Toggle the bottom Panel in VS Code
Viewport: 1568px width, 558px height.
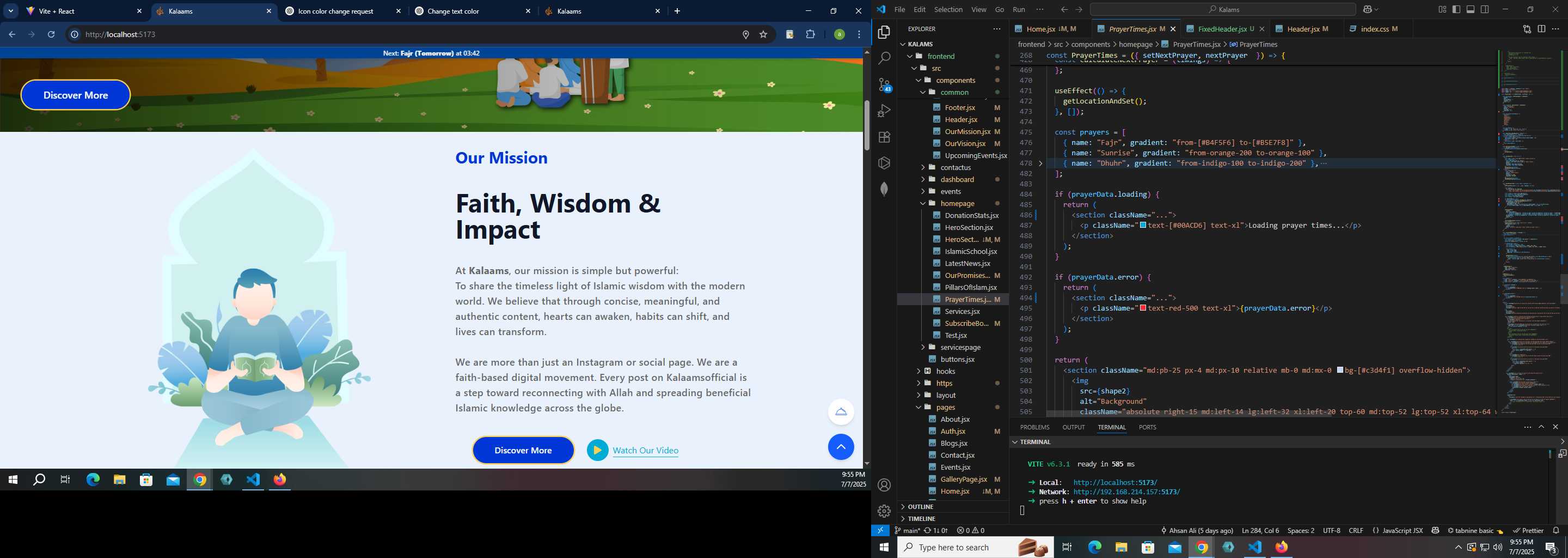coord(1471,9)
